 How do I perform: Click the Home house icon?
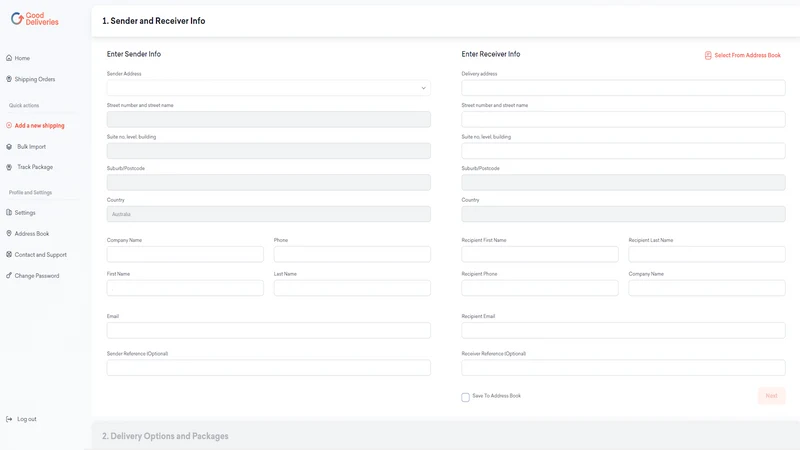[9, 58]
